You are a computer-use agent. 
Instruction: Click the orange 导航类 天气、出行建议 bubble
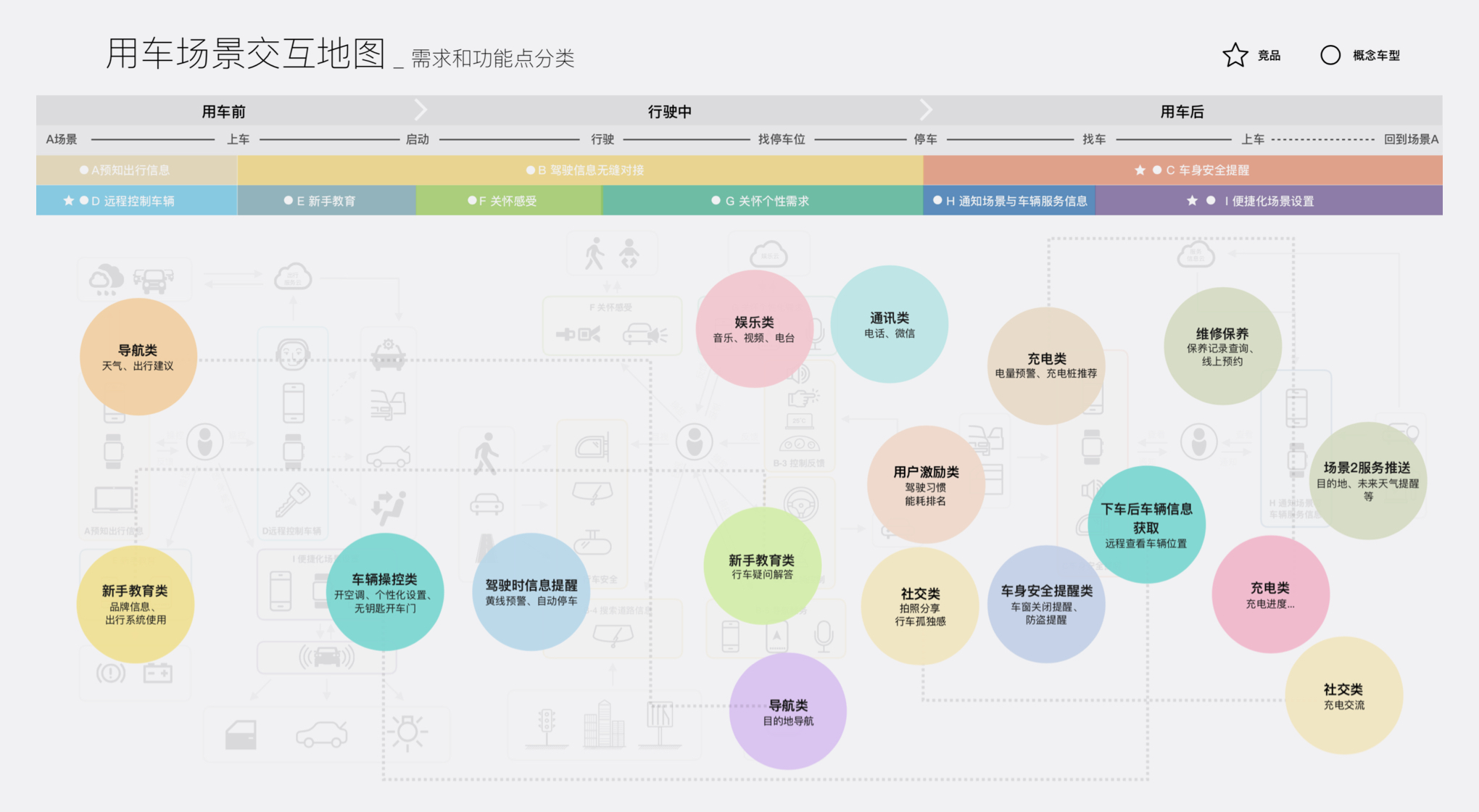pyautogui.click(x=138, y=357)
